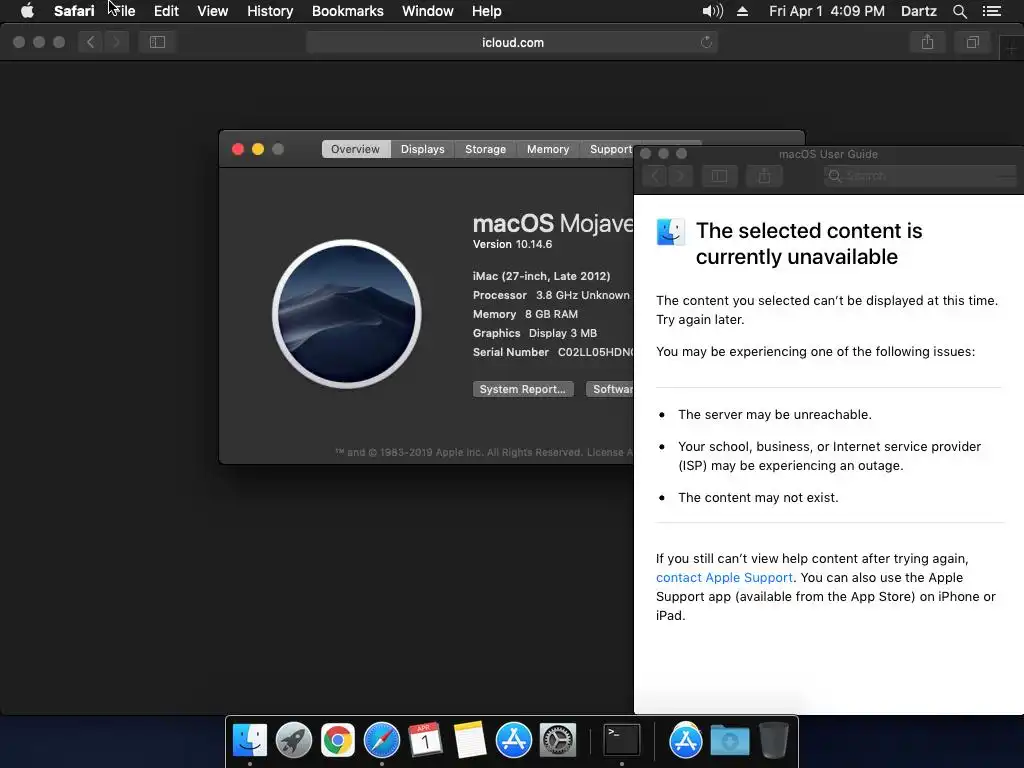
Task: Toggle the Safari sidebar button
Action: [157, 42]
